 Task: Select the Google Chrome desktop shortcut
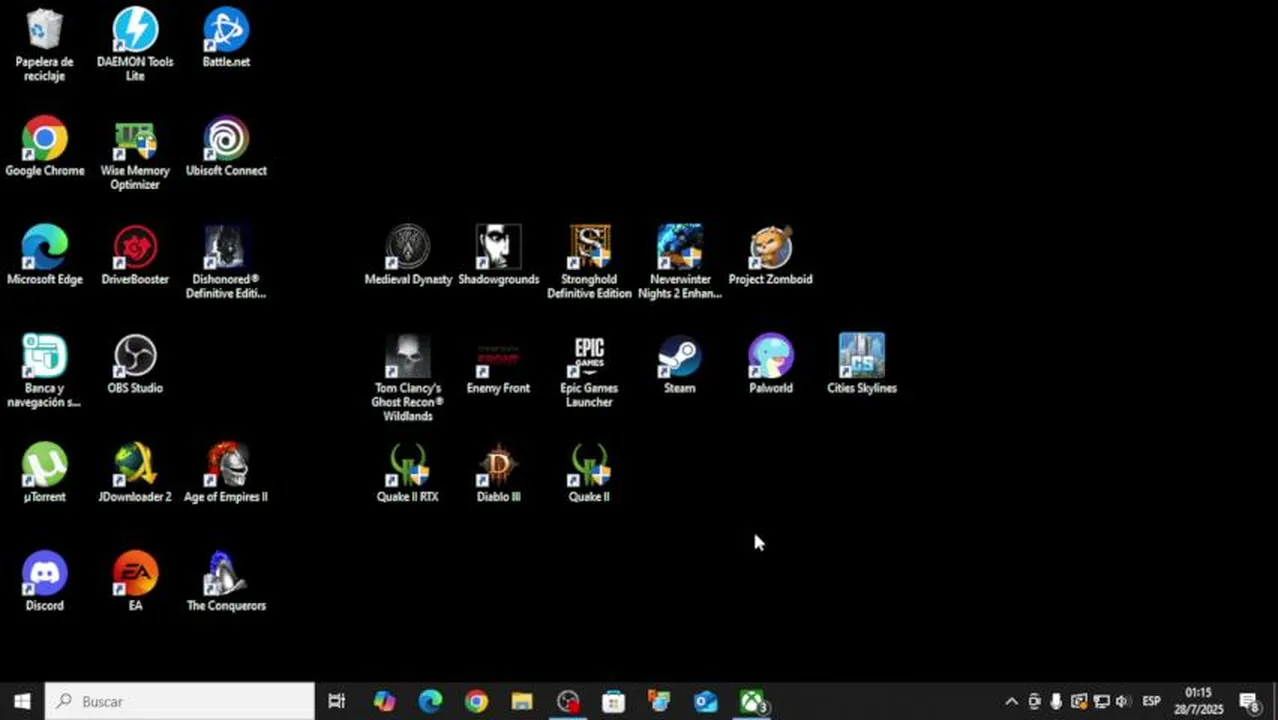[x=44, y=147]
